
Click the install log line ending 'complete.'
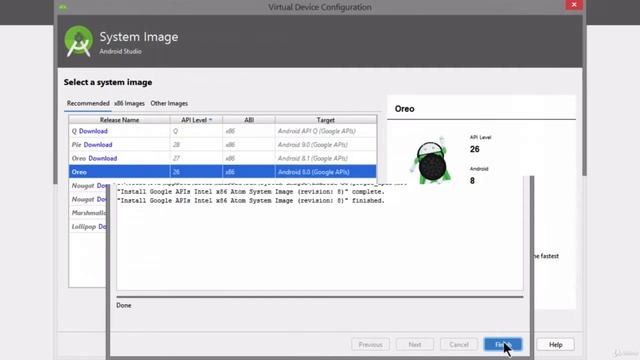pos(251,192)
